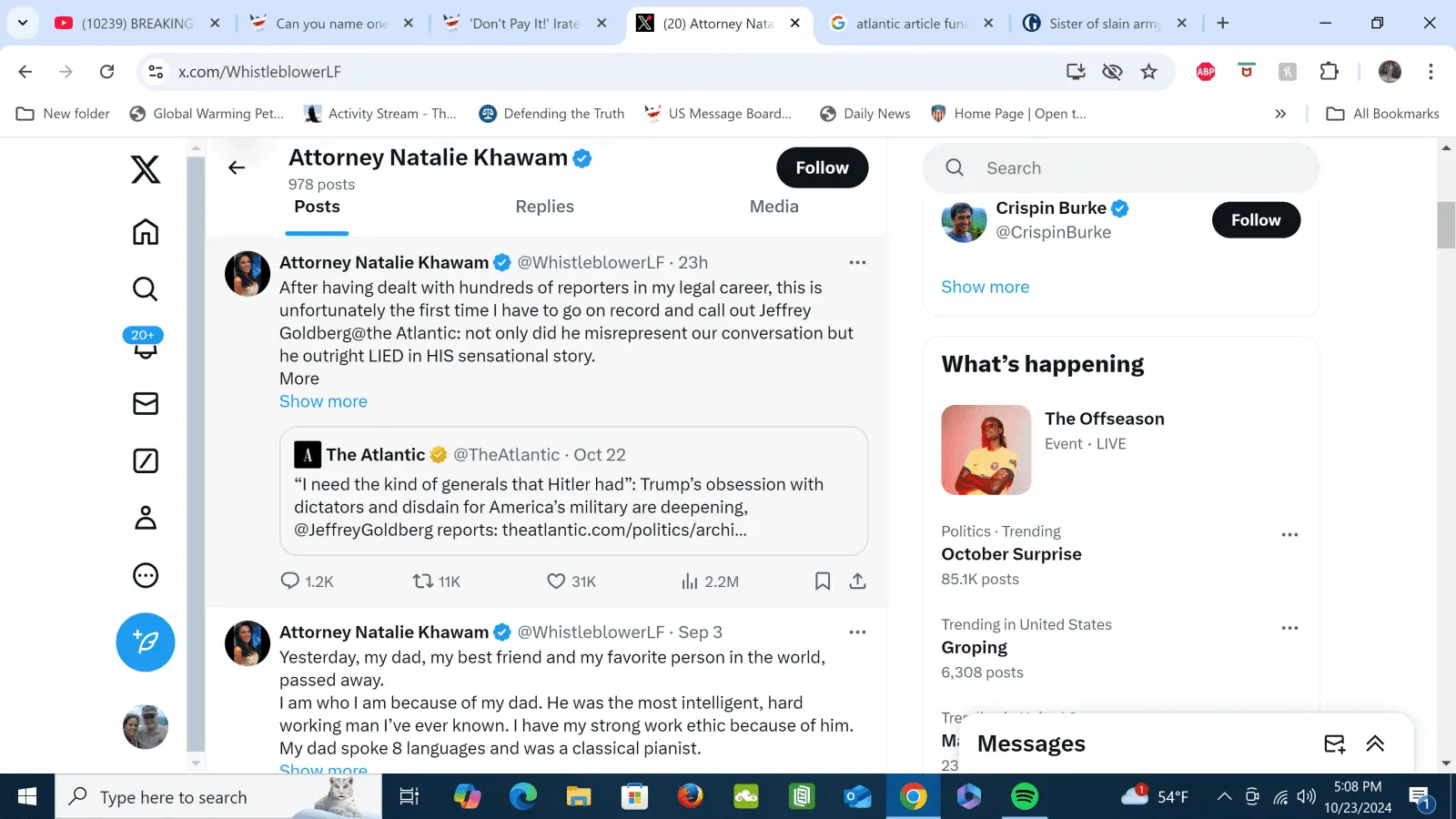Share the top post via share icon
Viewport: 1456px width, 819px height.
pyautogui.click(x=857, y=581)
